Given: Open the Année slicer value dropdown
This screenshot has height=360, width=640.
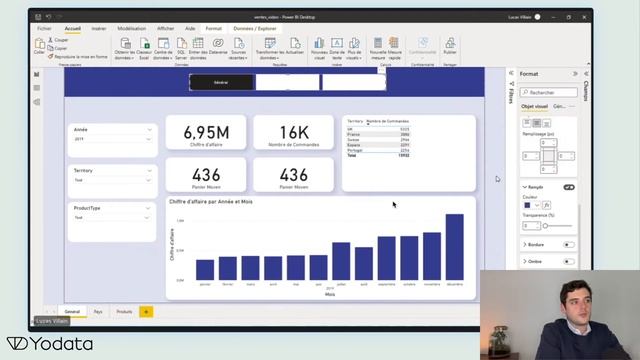Looking at the screenshot, I should click(149, 140).
